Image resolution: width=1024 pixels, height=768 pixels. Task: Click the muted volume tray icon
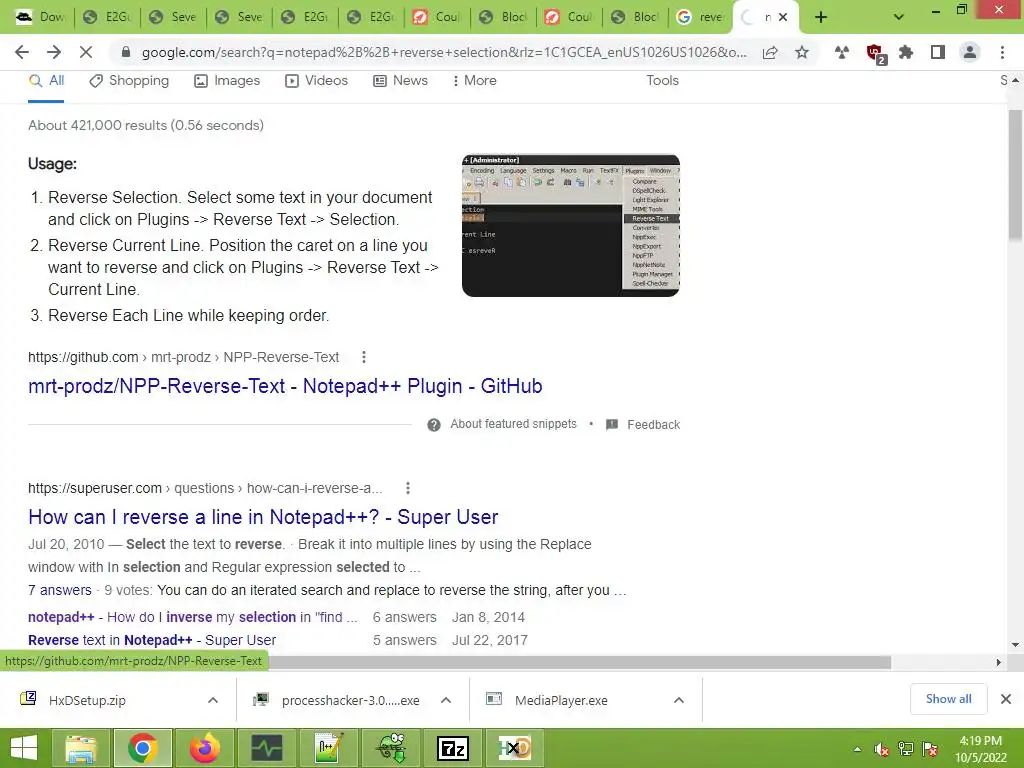click(x=882, y=749)
